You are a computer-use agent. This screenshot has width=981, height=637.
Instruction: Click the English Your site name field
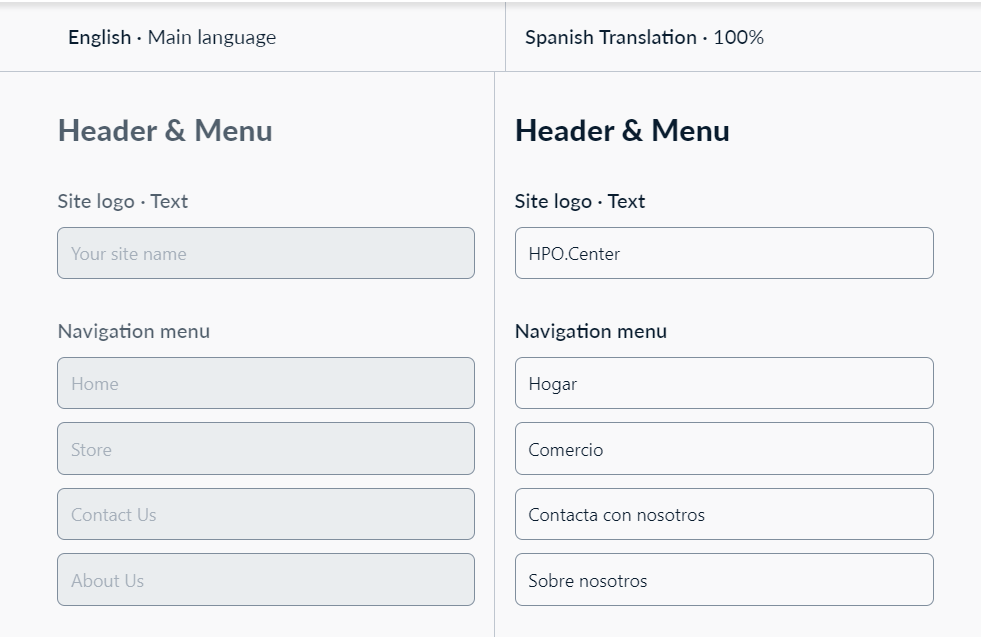coord(266,253)
